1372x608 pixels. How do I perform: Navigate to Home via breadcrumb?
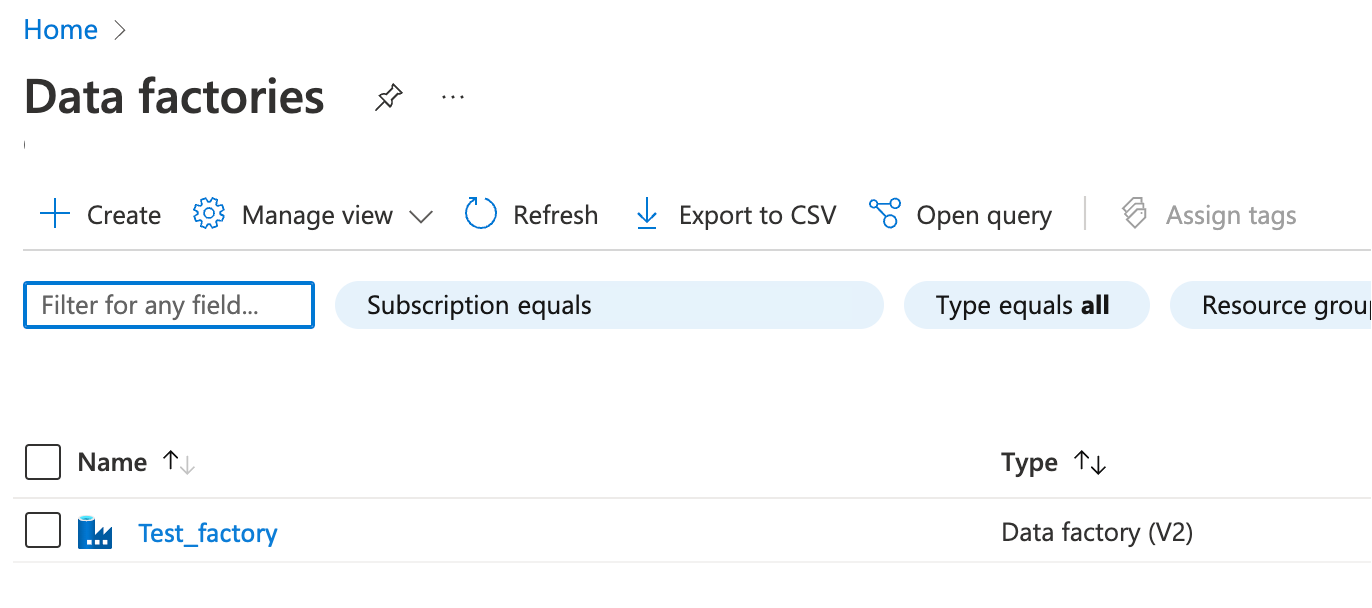(x=60, y=29)
